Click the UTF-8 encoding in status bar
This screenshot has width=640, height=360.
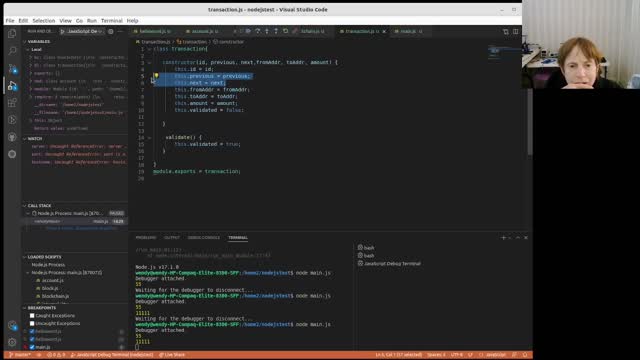(457, 355)
